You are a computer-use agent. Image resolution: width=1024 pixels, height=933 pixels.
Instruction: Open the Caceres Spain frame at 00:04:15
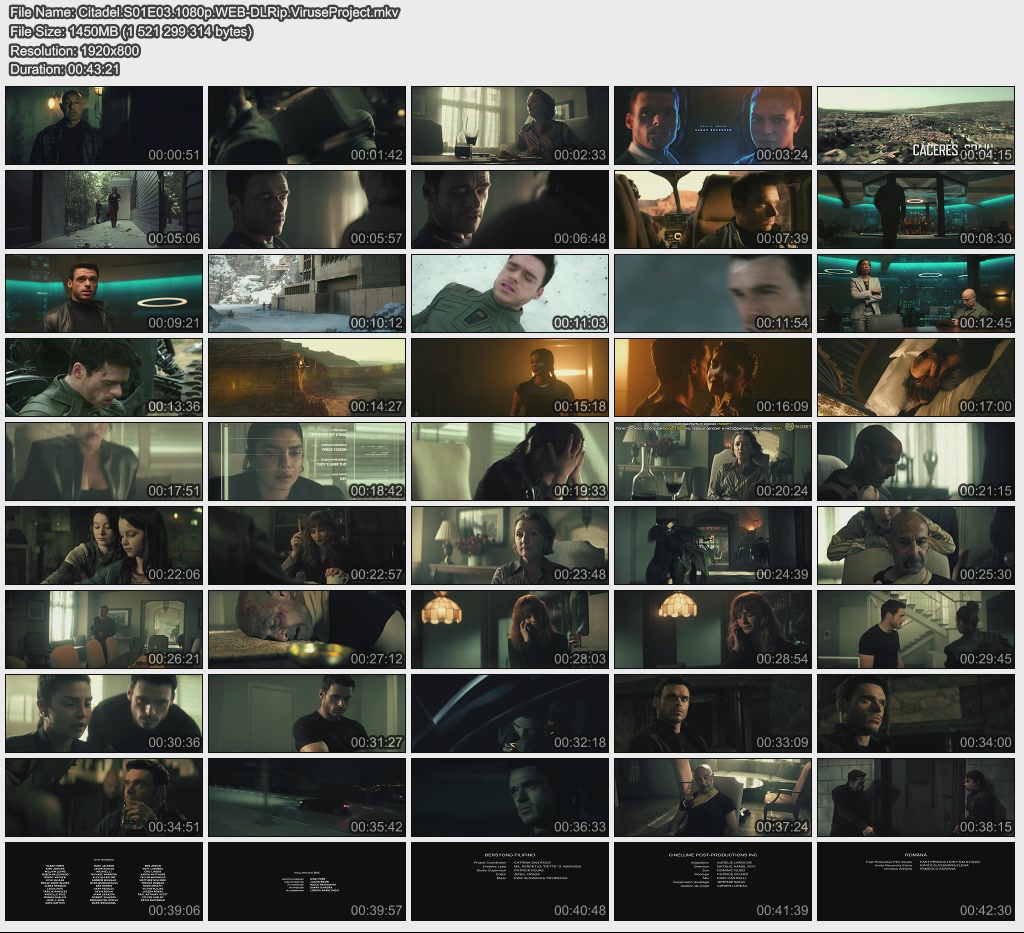(916, 125)
